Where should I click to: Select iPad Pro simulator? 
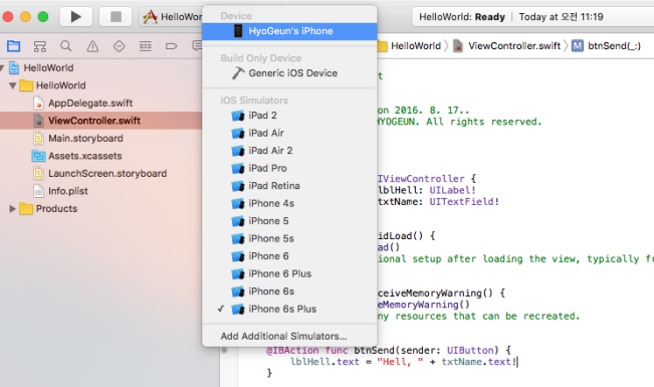click(x=290, y=168)
